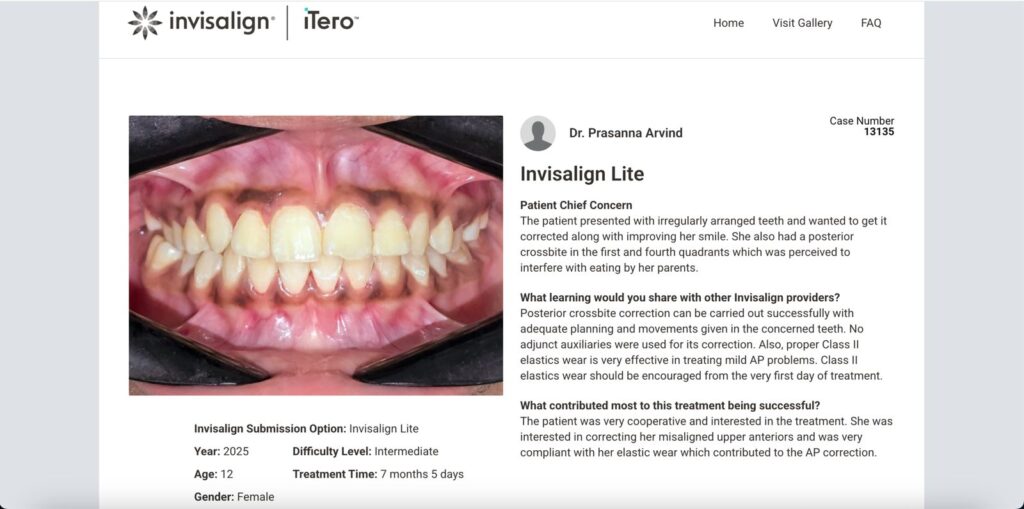Open the Visit Gallery menu item
Image resolution: width=1024 pixels, height=509 pixels.
(802, 23)
